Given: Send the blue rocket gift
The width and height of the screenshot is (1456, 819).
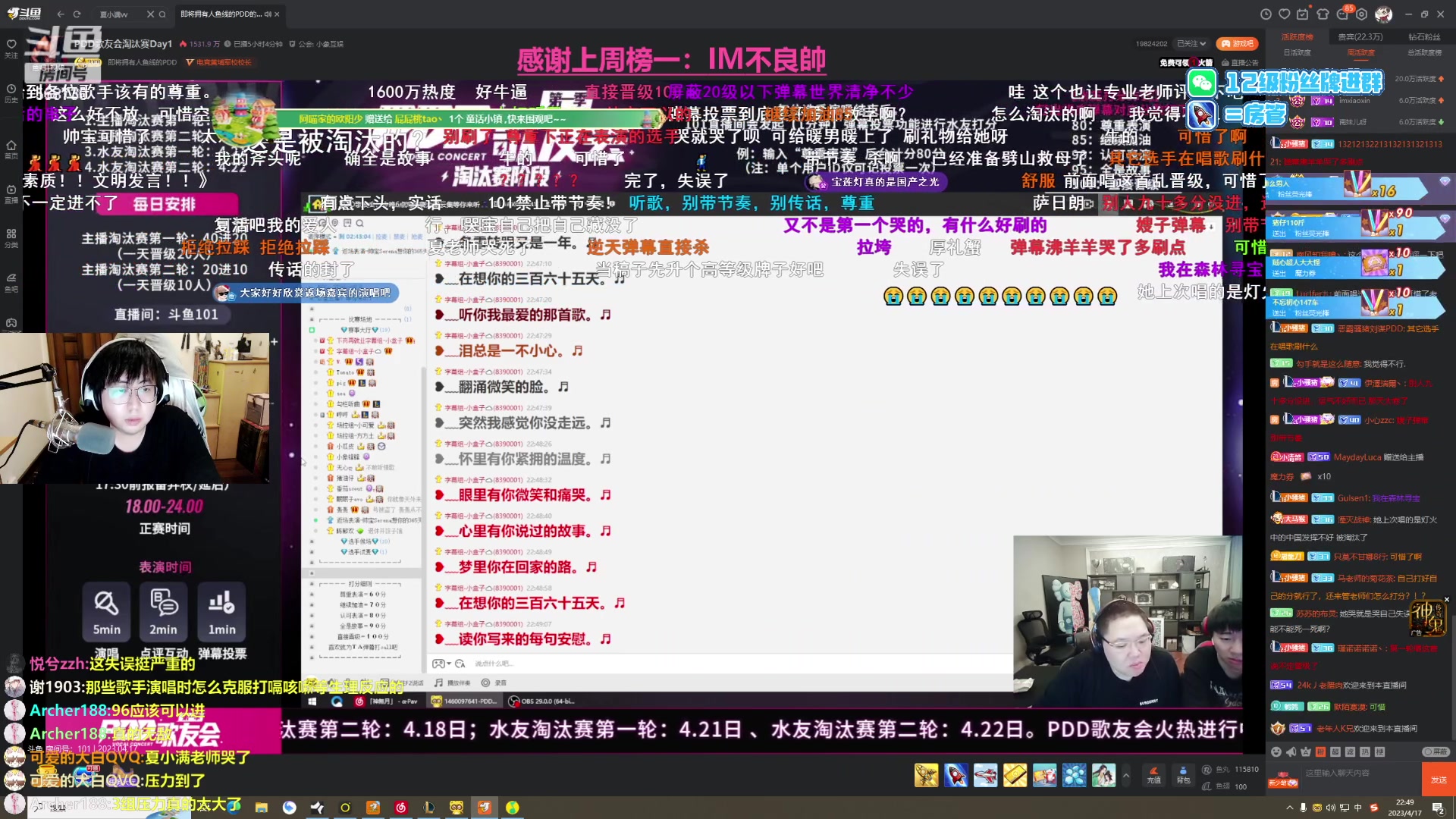Looking at the screenshot, I should point(956,775).
